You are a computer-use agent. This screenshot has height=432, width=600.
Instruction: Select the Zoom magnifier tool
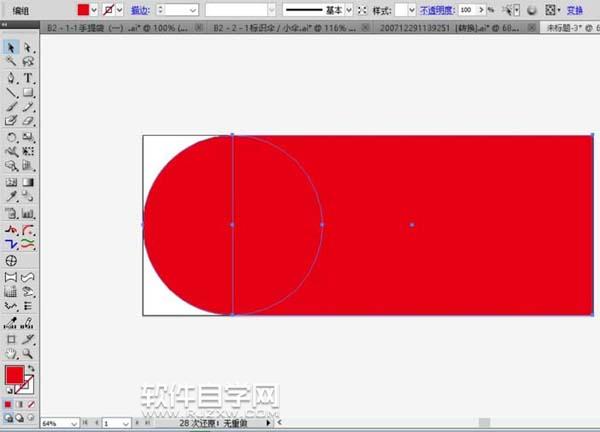click(28, 353)
